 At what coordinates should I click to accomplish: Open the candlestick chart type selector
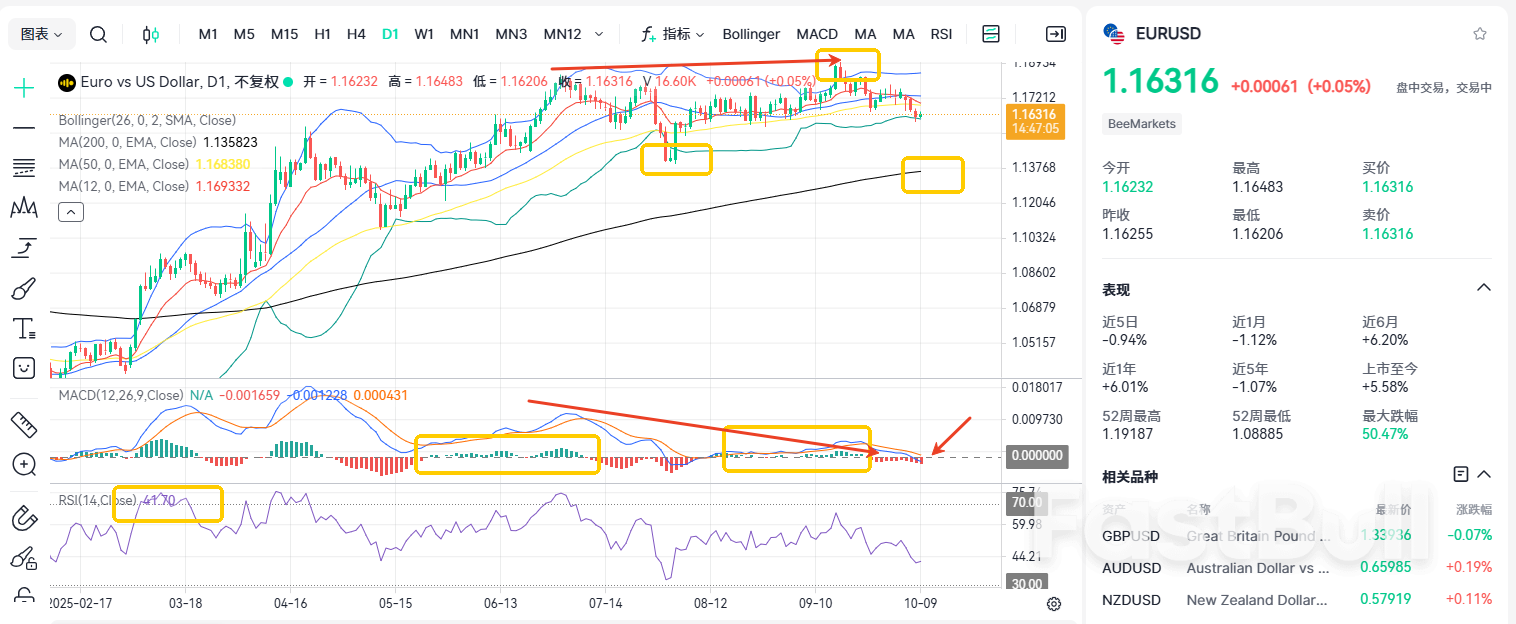[x=151, y=34]
